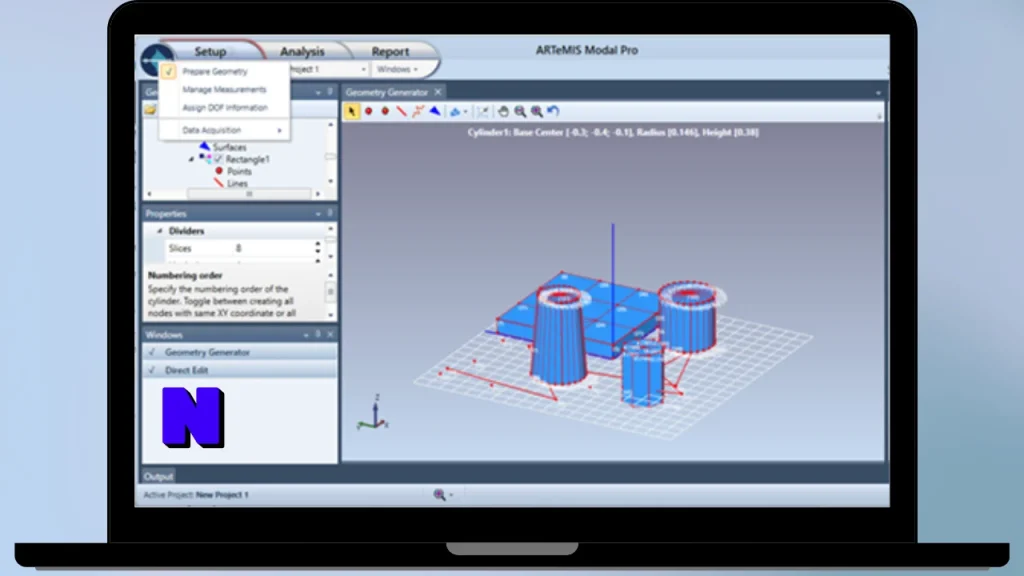Toggle Prepare Geometry checkmark

(169, 71)
